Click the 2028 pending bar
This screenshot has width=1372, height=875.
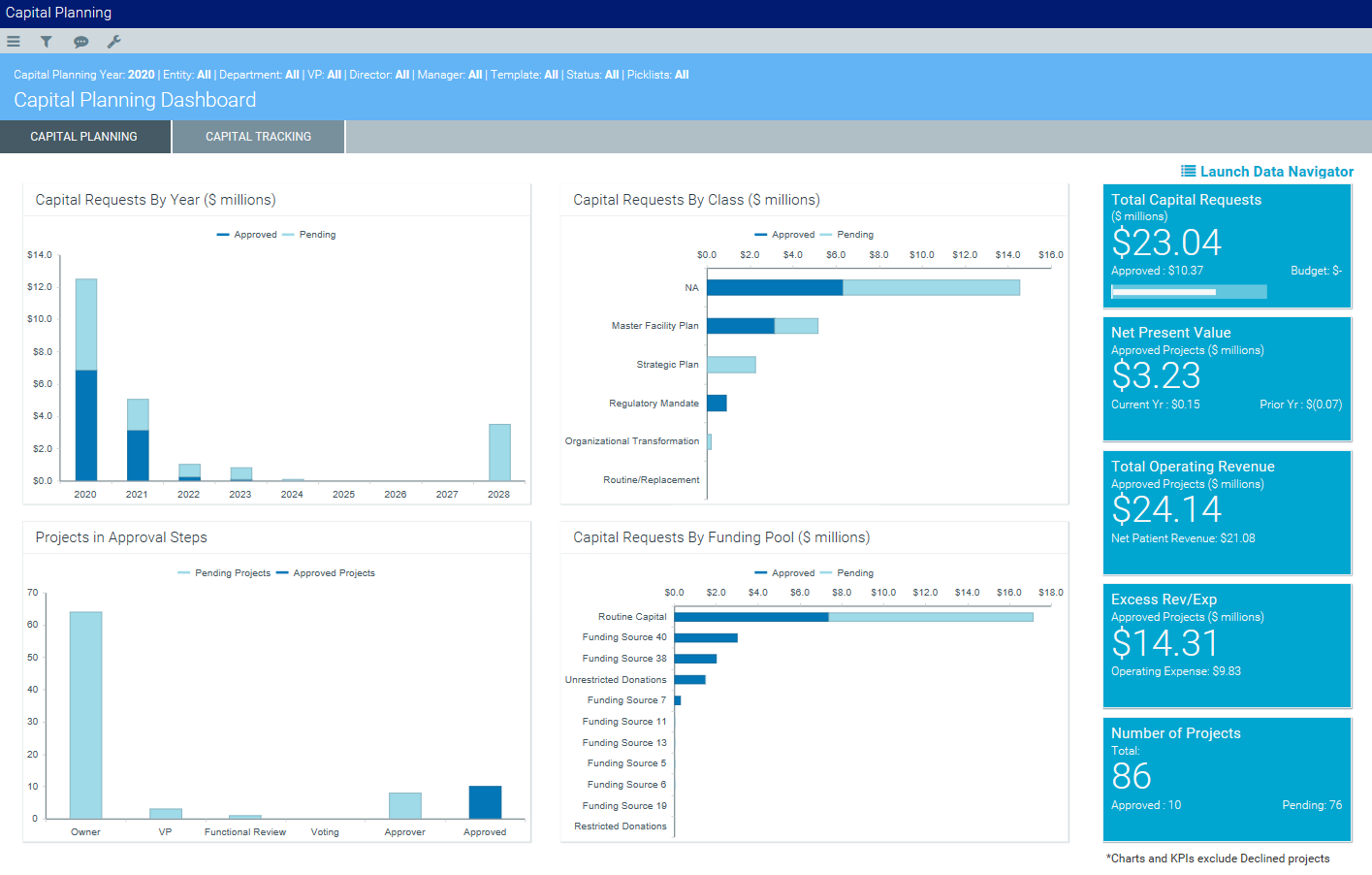(x=499, y=452)
